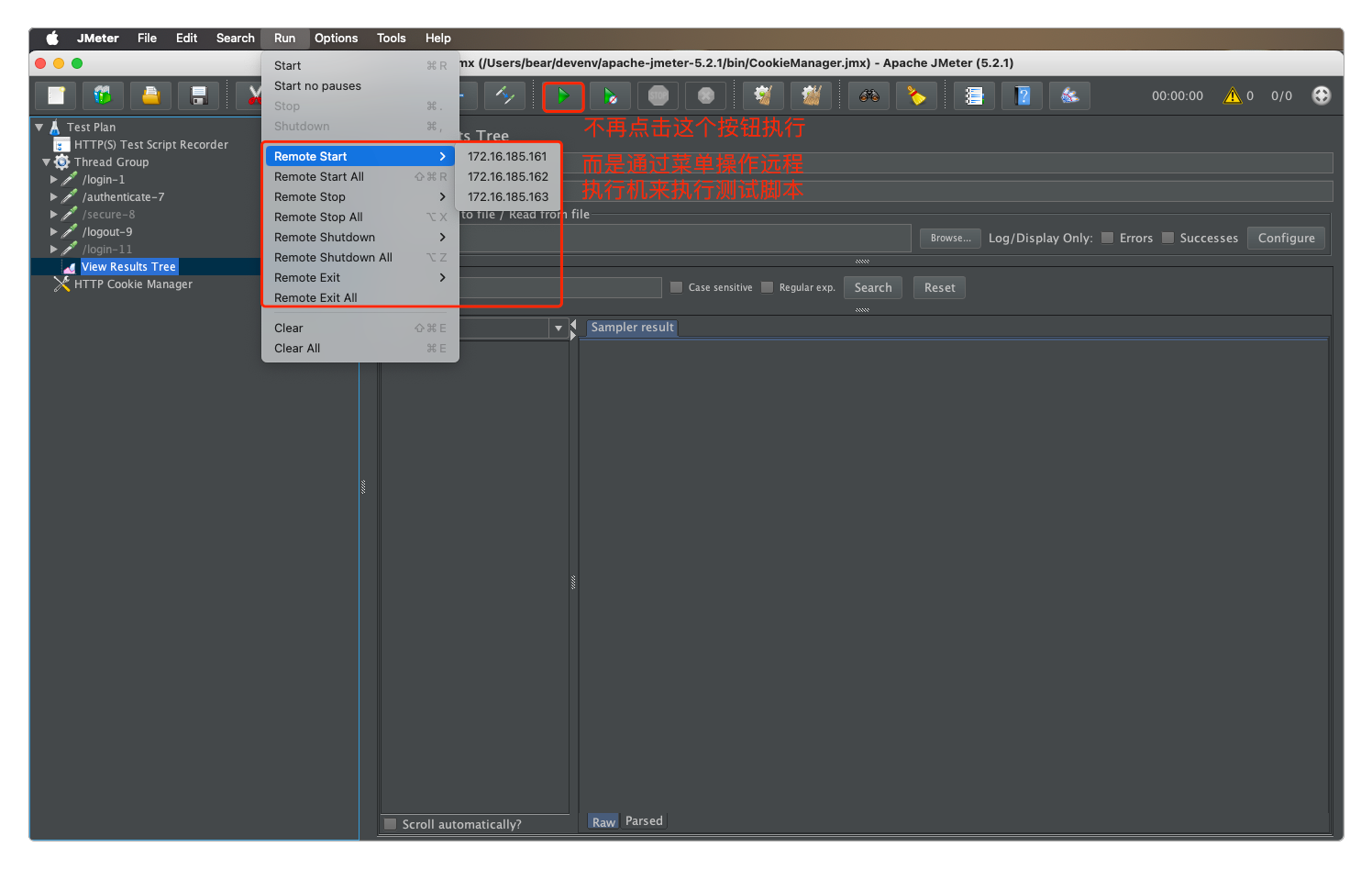Toggle the Errors checkbox
The image size is (1372, 869).
click(1108, 238)
